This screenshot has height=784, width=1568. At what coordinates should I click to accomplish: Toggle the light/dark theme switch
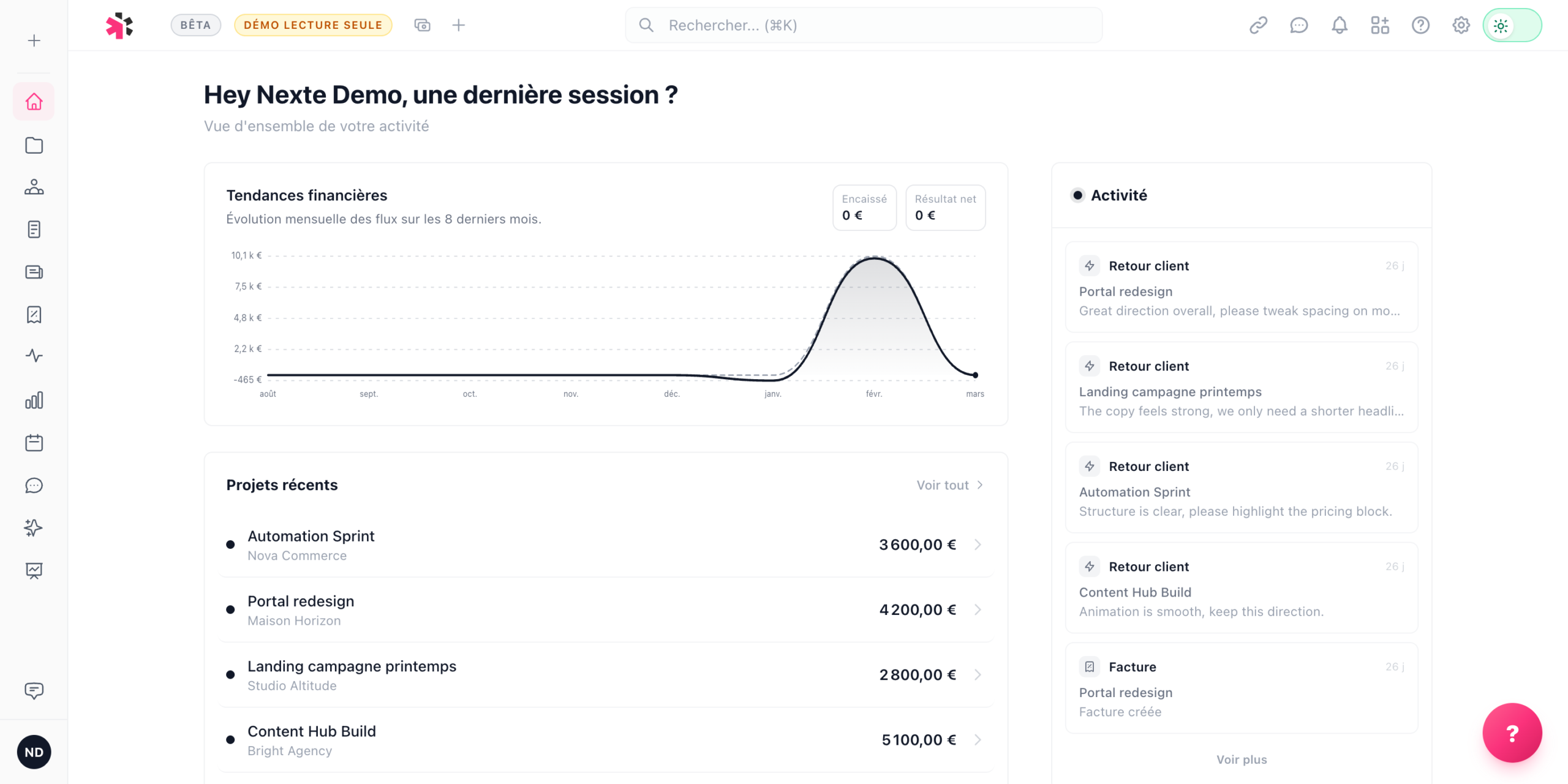pyautogui.click(x=1512, y=25)
